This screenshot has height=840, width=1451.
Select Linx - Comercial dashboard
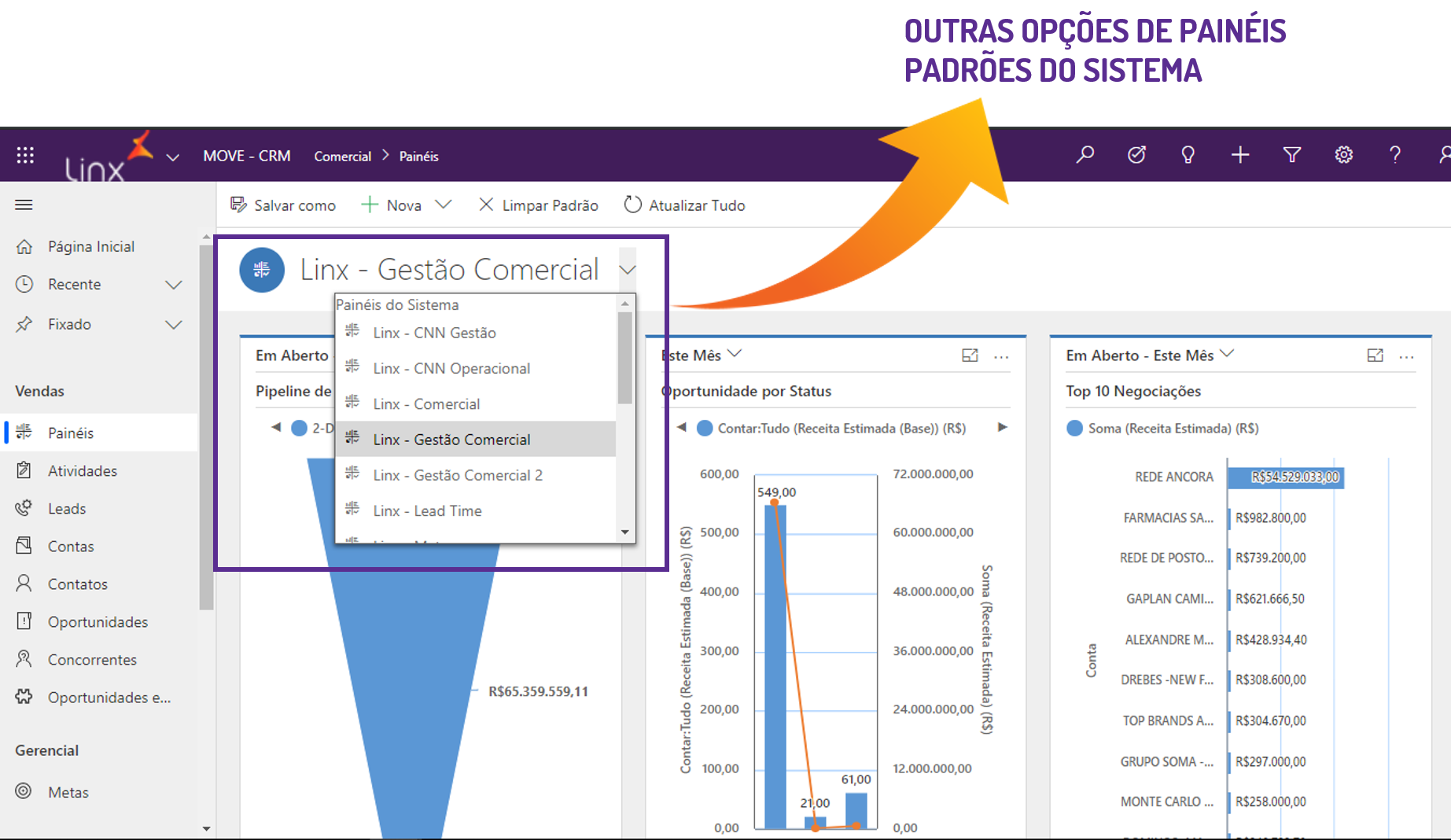click(x=475, y=403)
